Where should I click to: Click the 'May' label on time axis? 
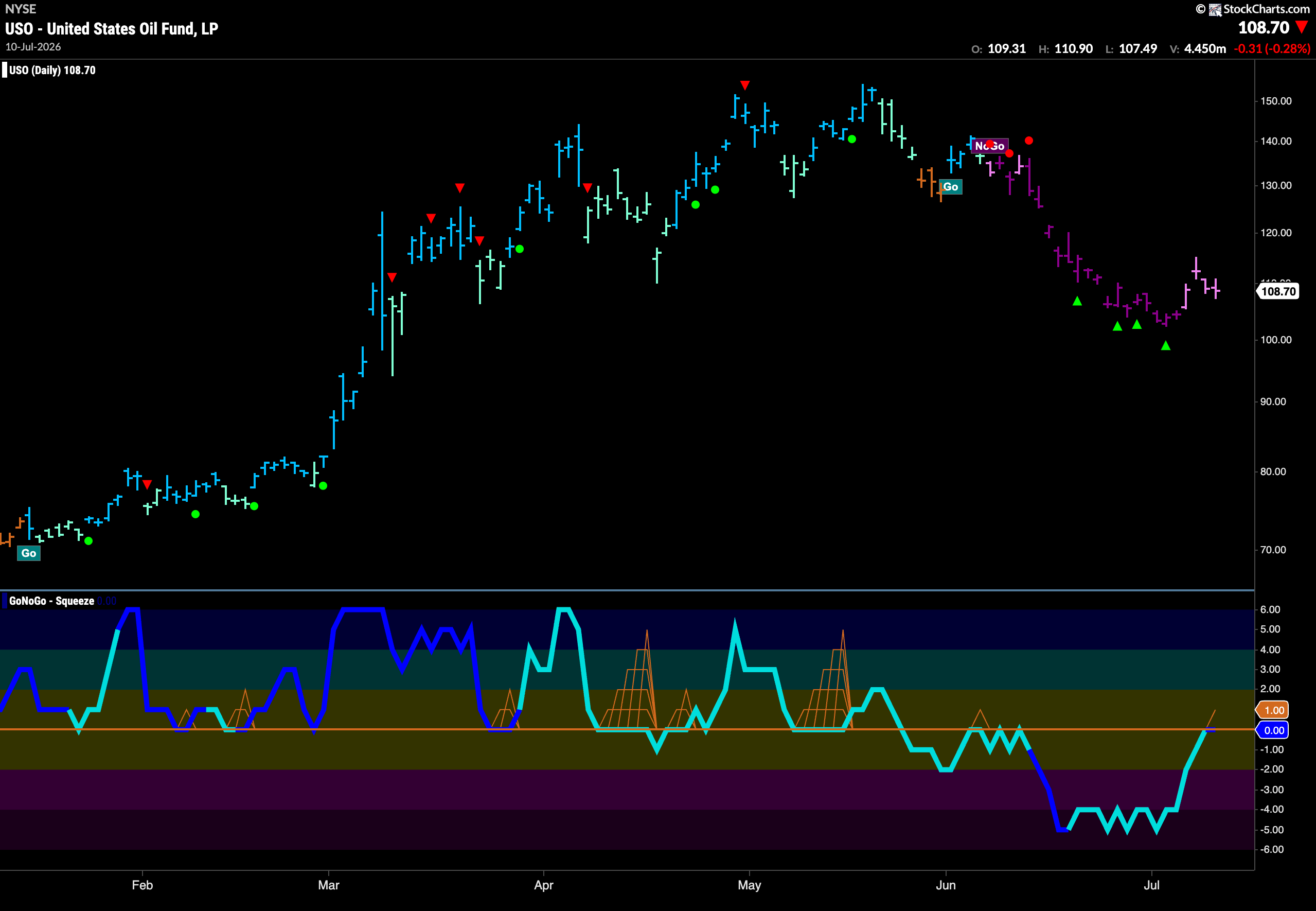(x=749, y=885)
